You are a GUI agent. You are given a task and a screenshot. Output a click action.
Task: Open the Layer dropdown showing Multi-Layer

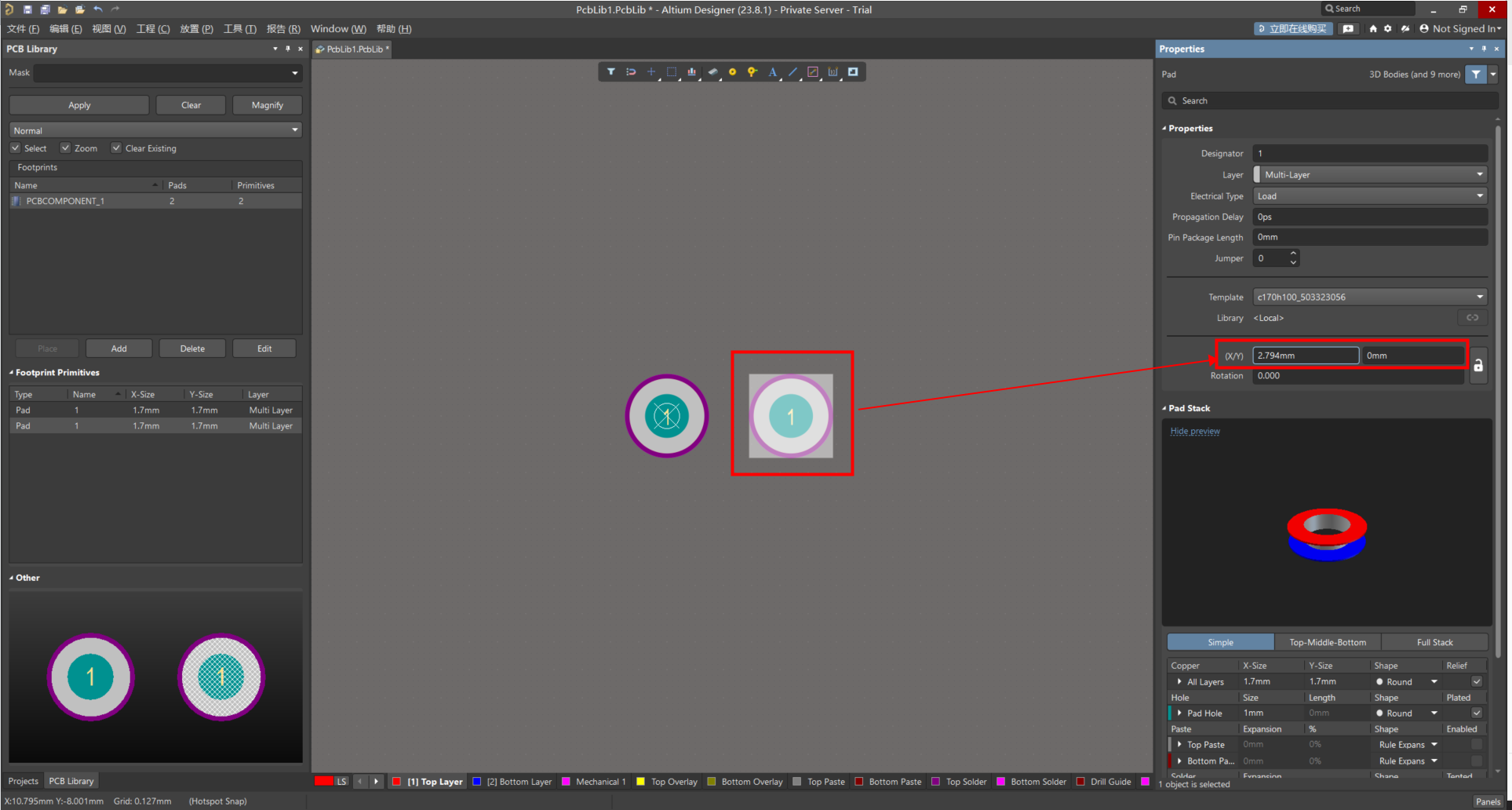coord(1369,175)
